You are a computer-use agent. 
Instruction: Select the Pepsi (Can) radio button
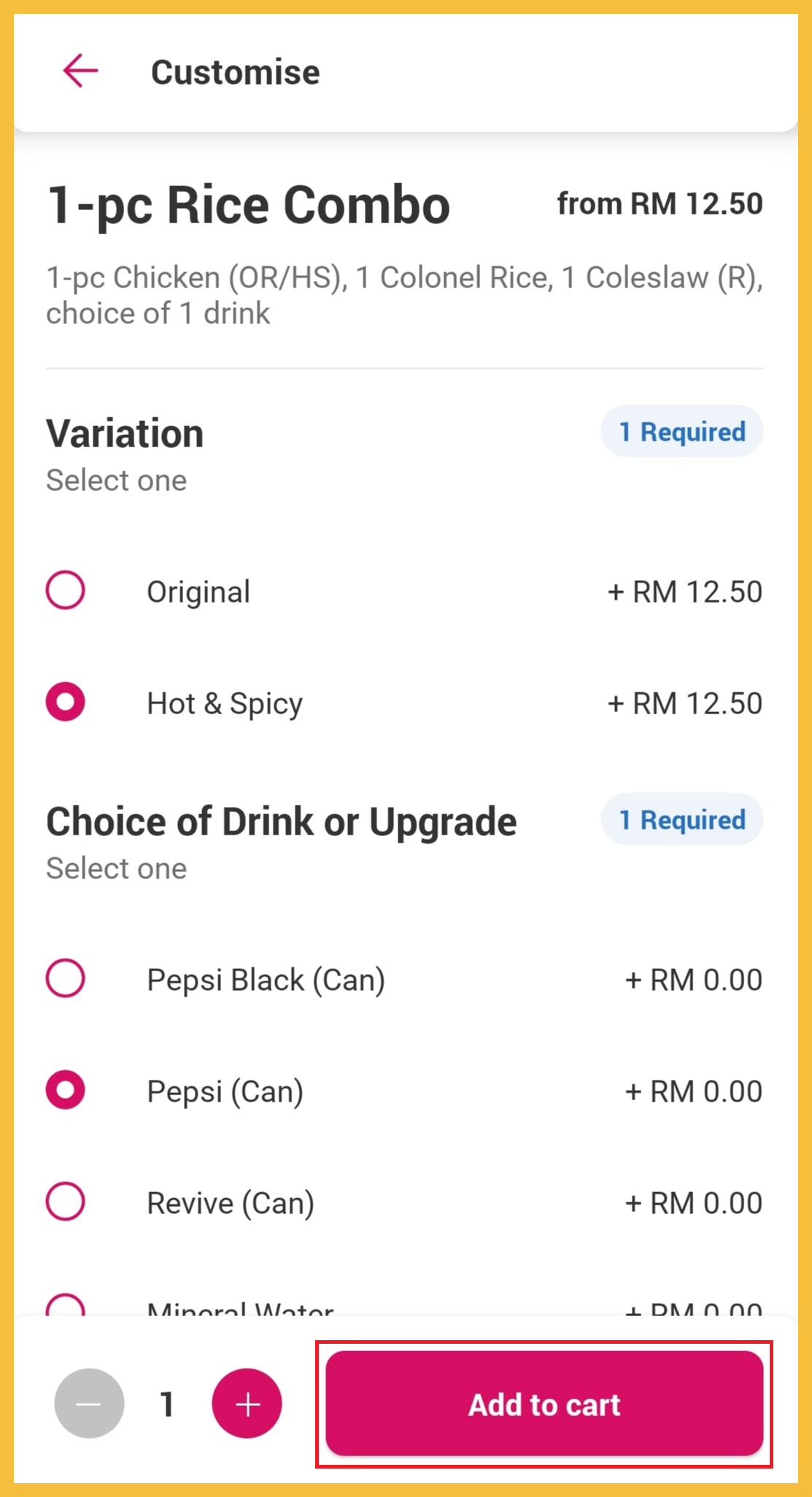pyautogui.click(x=66, y=1090)
